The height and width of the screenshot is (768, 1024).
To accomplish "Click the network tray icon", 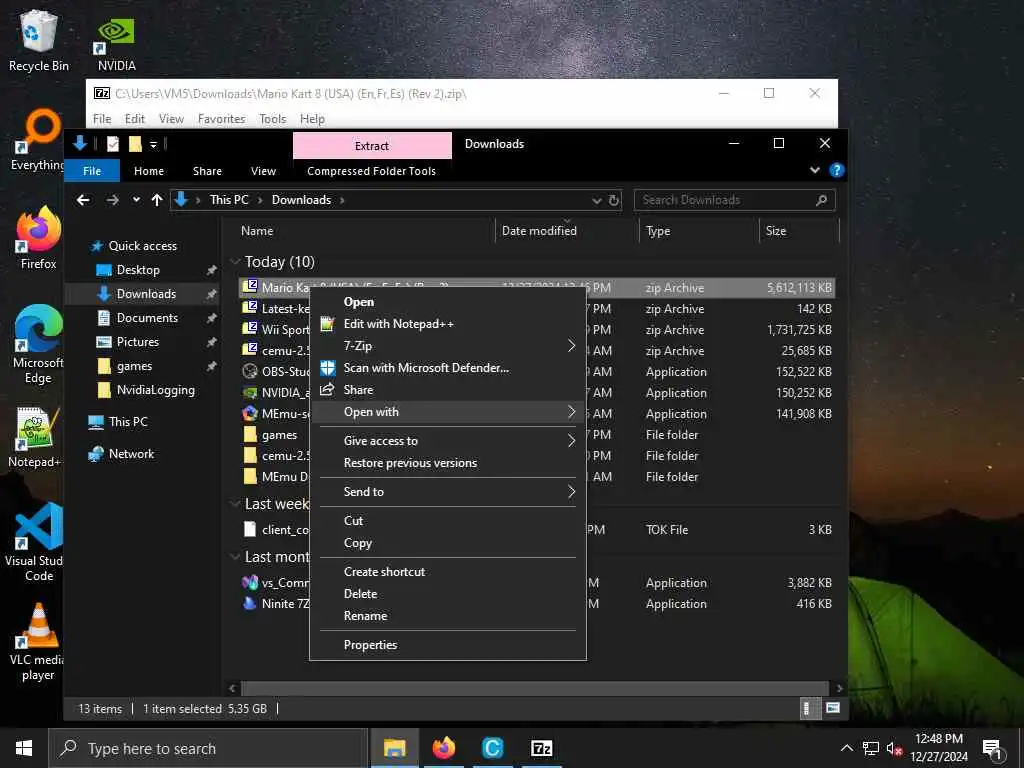I will 871,749.
